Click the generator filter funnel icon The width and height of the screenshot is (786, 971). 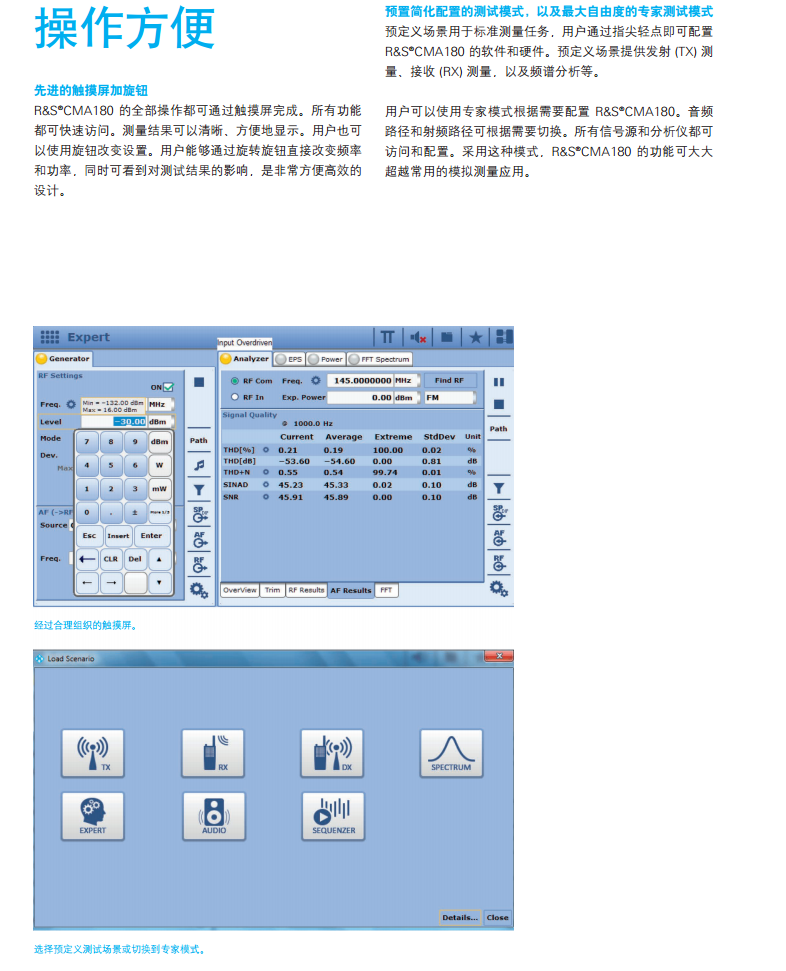[x=199, y=490]
